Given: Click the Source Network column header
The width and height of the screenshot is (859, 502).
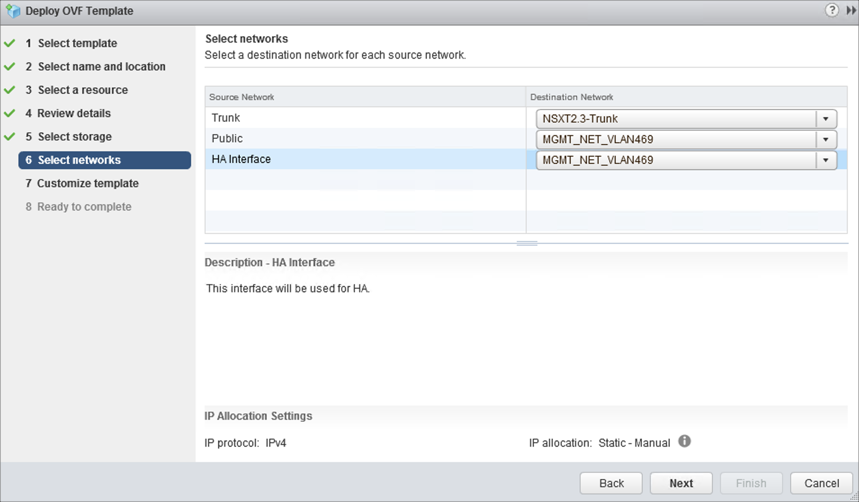Looking at the screenshot, I should (x=365, y=97).
